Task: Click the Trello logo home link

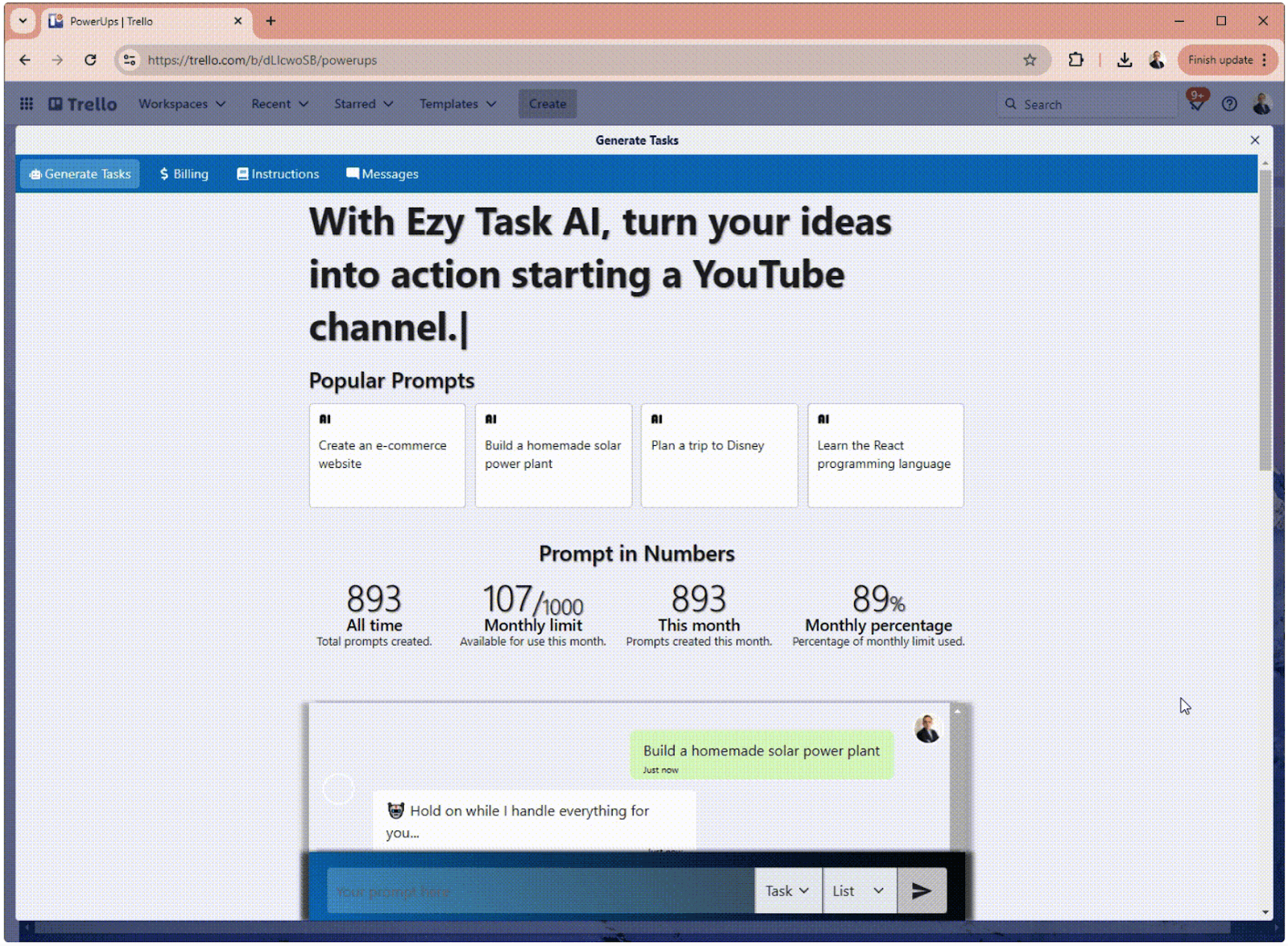Action: click(83, 104)
